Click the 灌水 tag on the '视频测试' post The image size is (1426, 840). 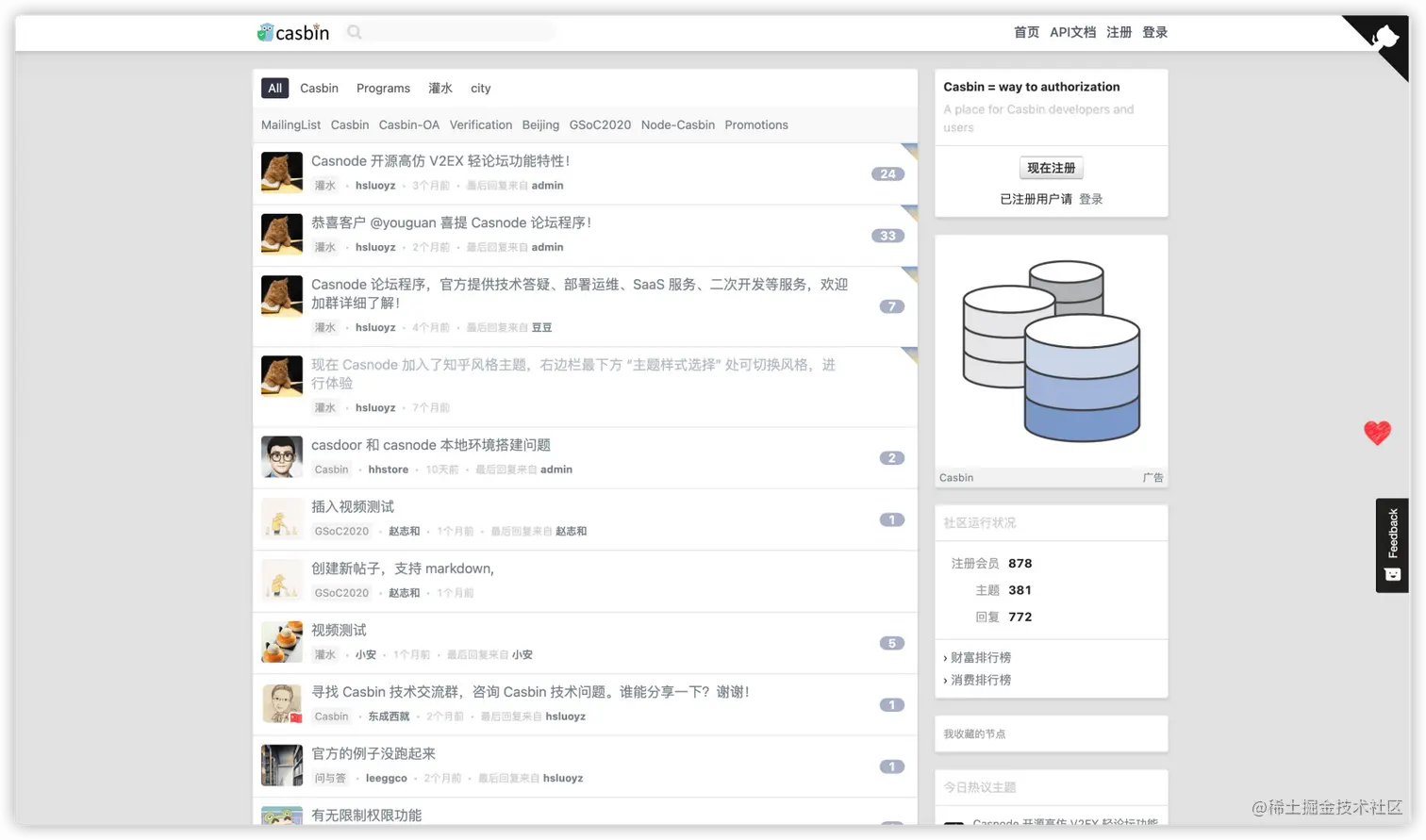(x=325, y=654)
